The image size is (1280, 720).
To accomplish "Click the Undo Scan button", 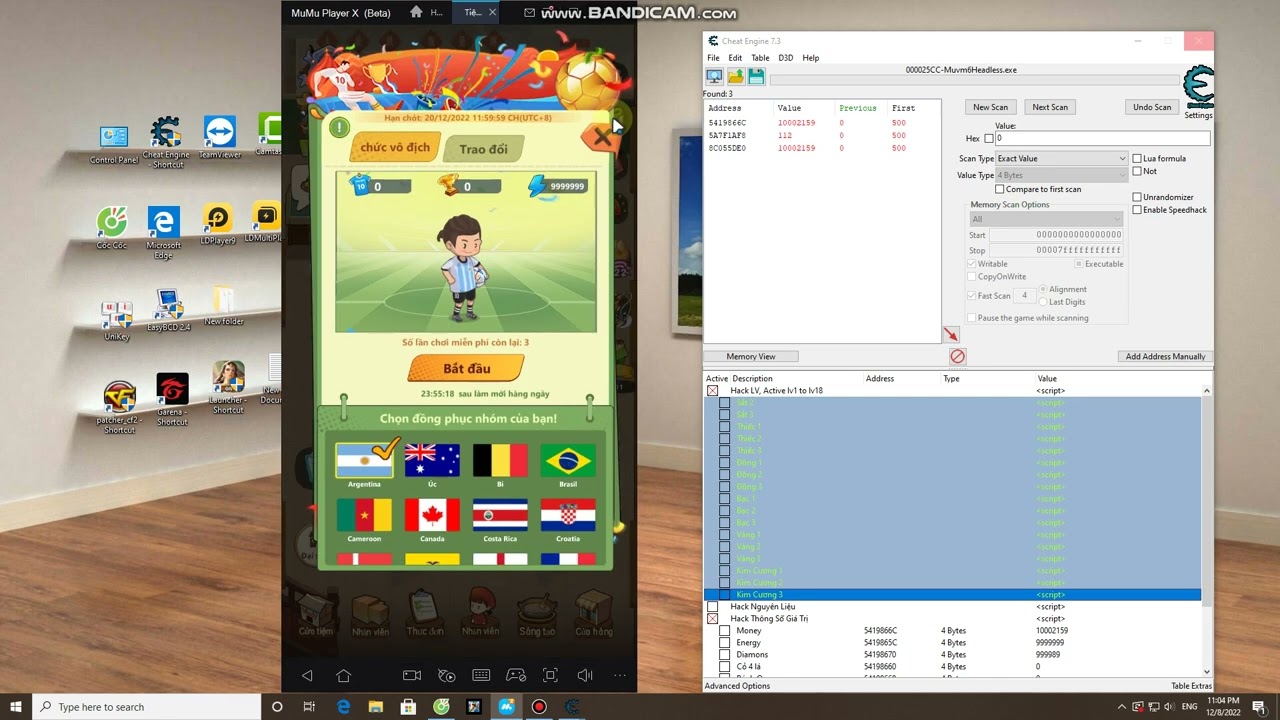I will point(1152,107).
